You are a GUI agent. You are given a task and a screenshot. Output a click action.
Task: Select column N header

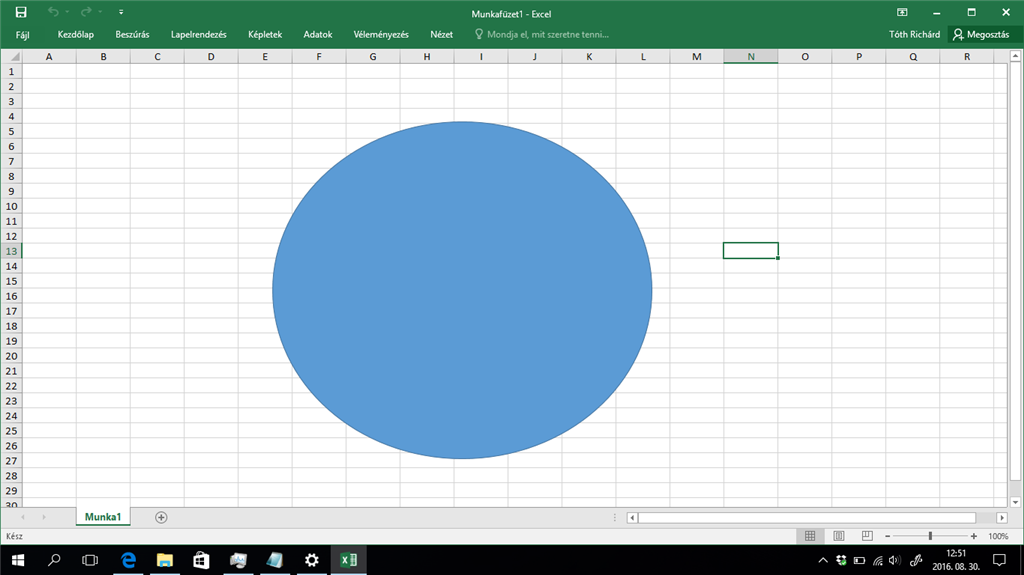pyautogui.click(x=751, y=57)
